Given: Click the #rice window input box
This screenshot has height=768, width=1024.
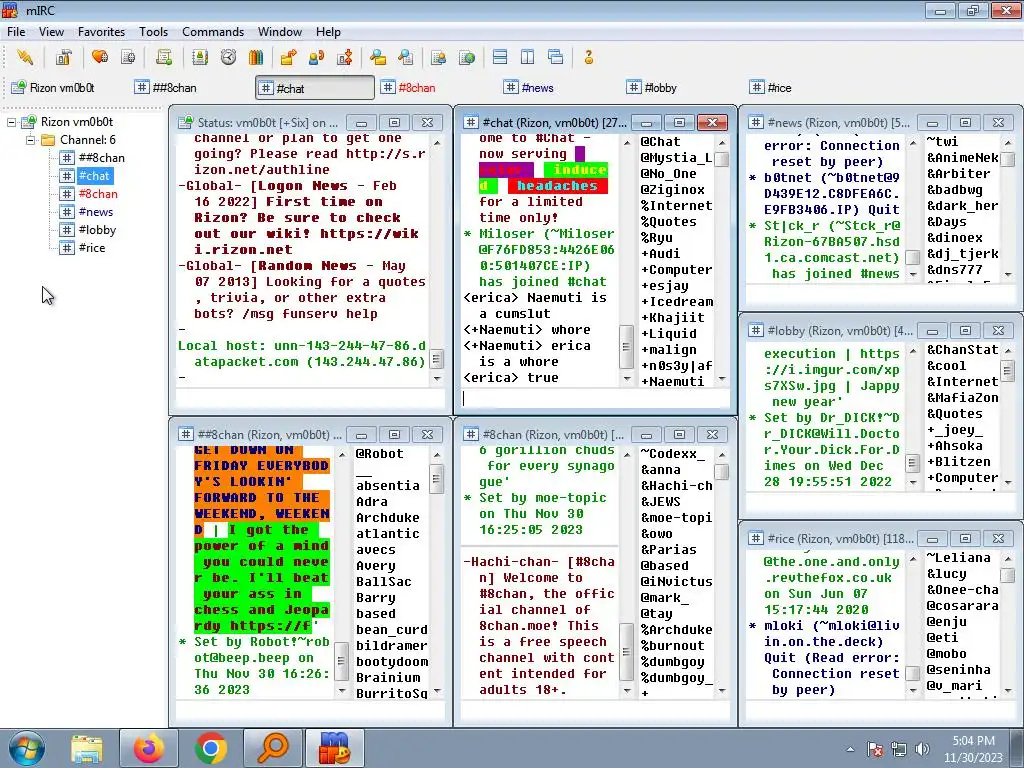Looking at the screenshot, I should (880, 710).
